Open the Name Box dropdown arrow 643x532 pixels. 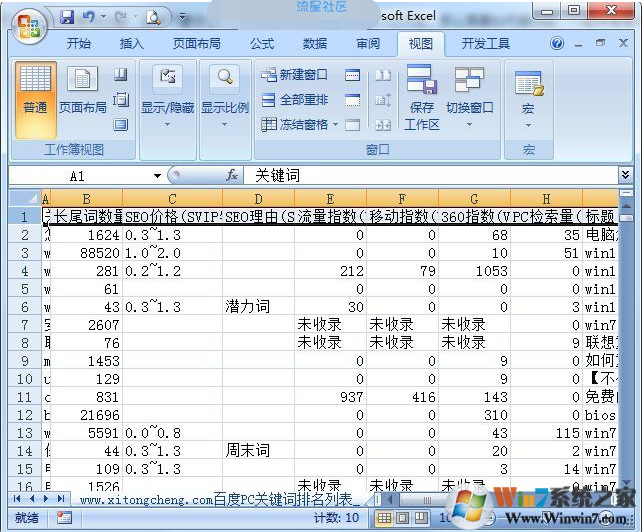click(x=157, y=176)
